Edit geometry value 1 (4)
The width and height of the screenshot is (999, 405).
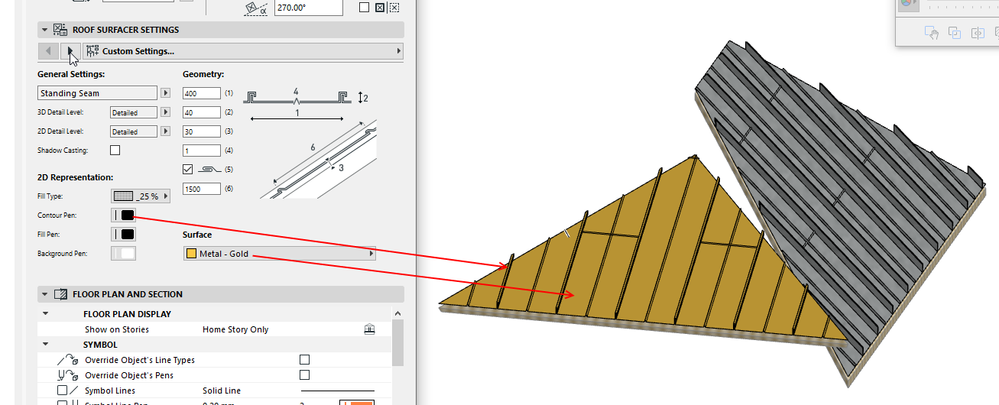coord(201,151)
